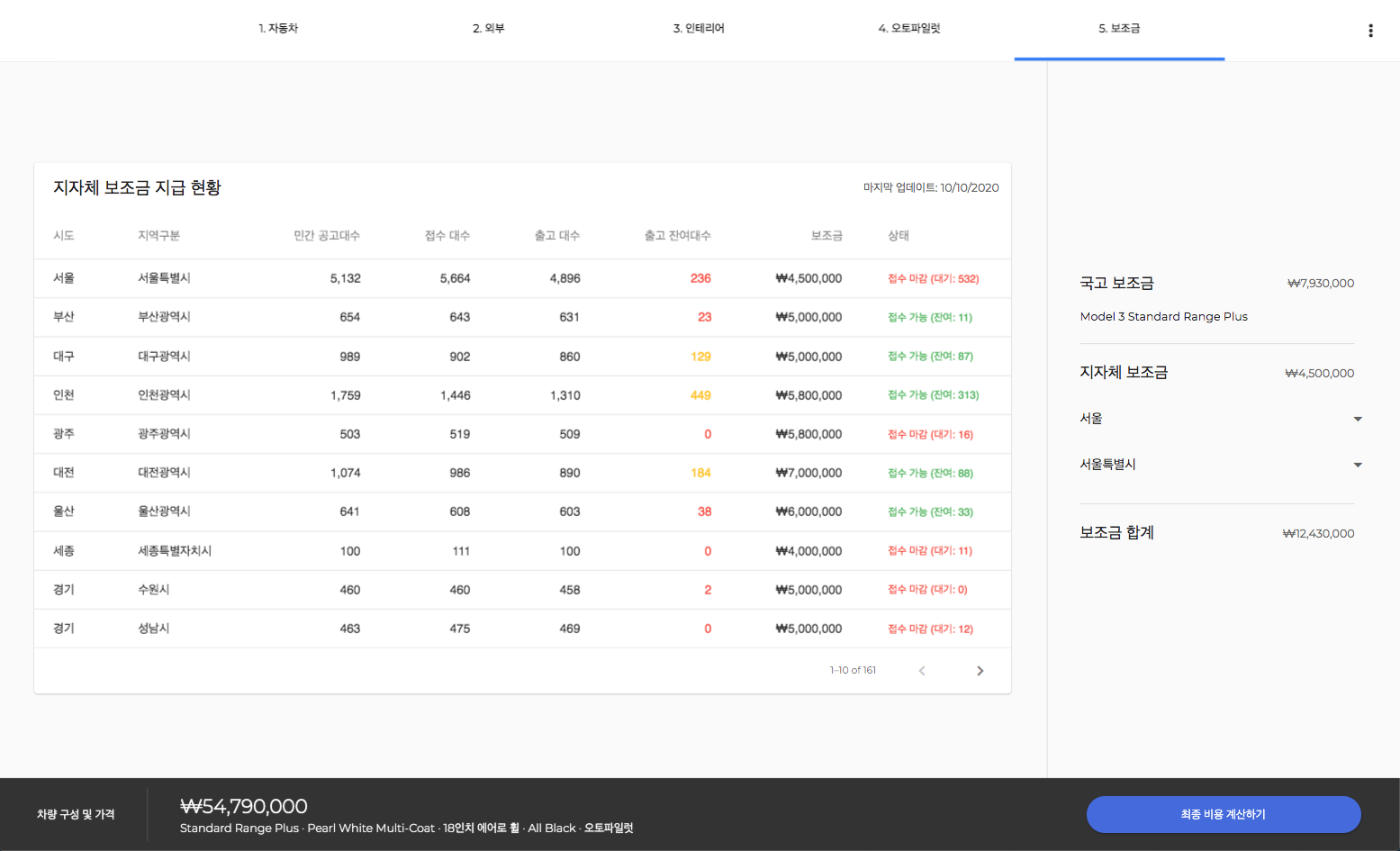Select the 인천광역시 row cell
The width and height of the screenshot is (1400, 851).
pyautogui.click(x=164, y=395)
